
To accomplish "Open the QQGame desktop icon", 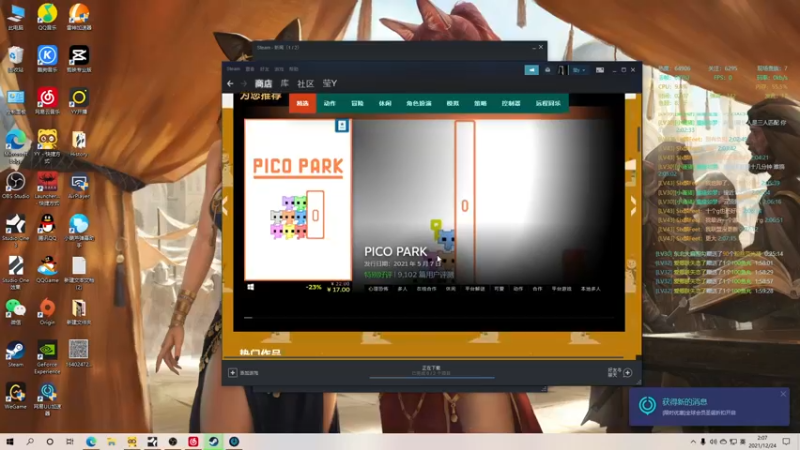I will (x=47, y=269).
